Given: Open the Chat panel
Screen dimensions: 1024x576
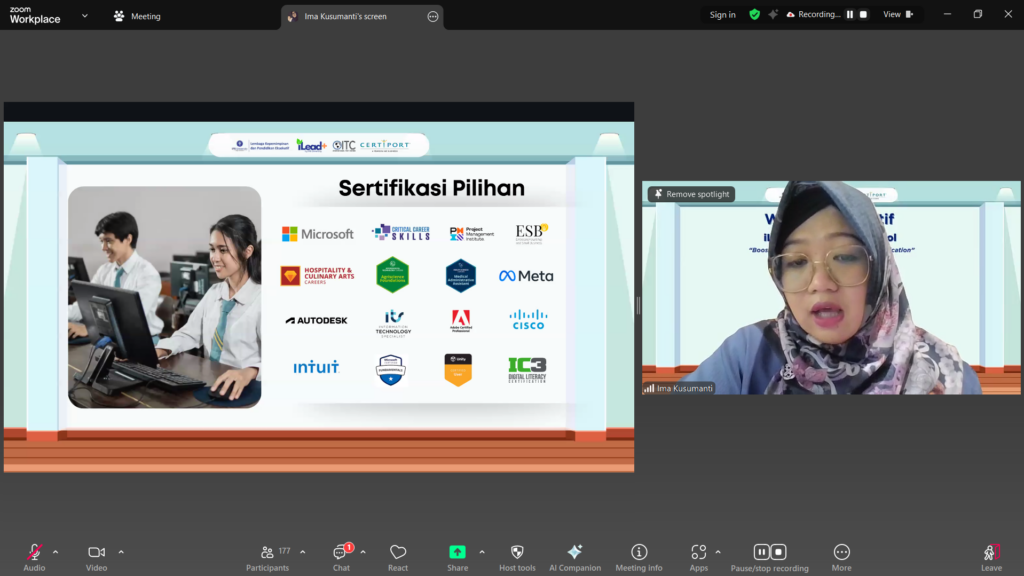Looking at the screenshot, I should point(341,558).
